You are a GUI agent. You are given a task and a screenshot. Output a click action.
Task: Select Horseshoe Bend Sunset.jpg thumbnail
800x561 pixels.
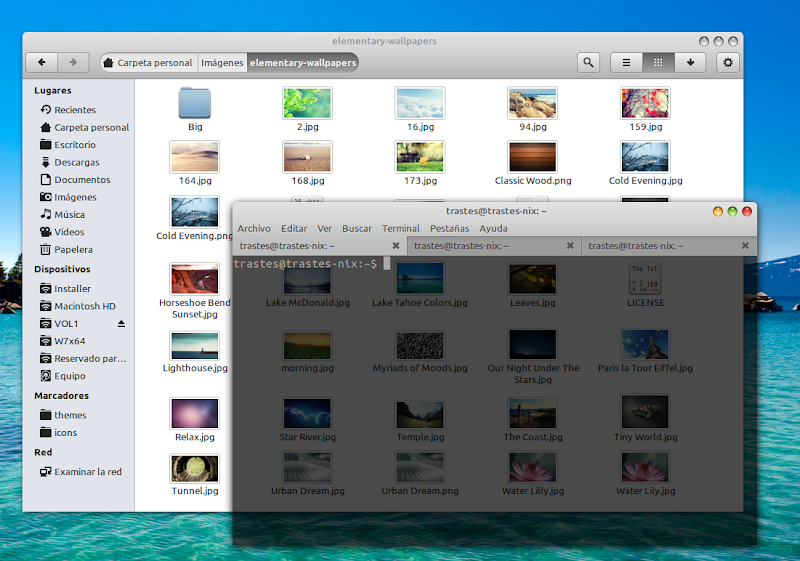(x=194, y=279)
